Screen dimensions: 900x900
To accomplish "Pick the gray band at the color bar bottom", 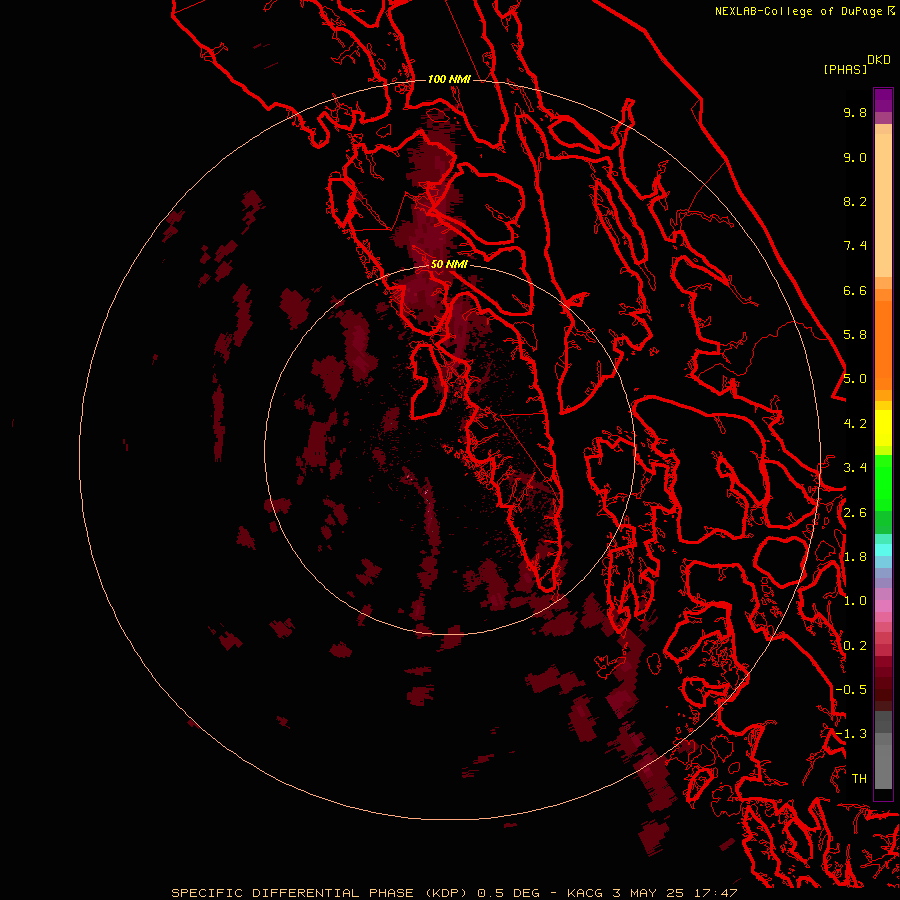I will (883, 766).
